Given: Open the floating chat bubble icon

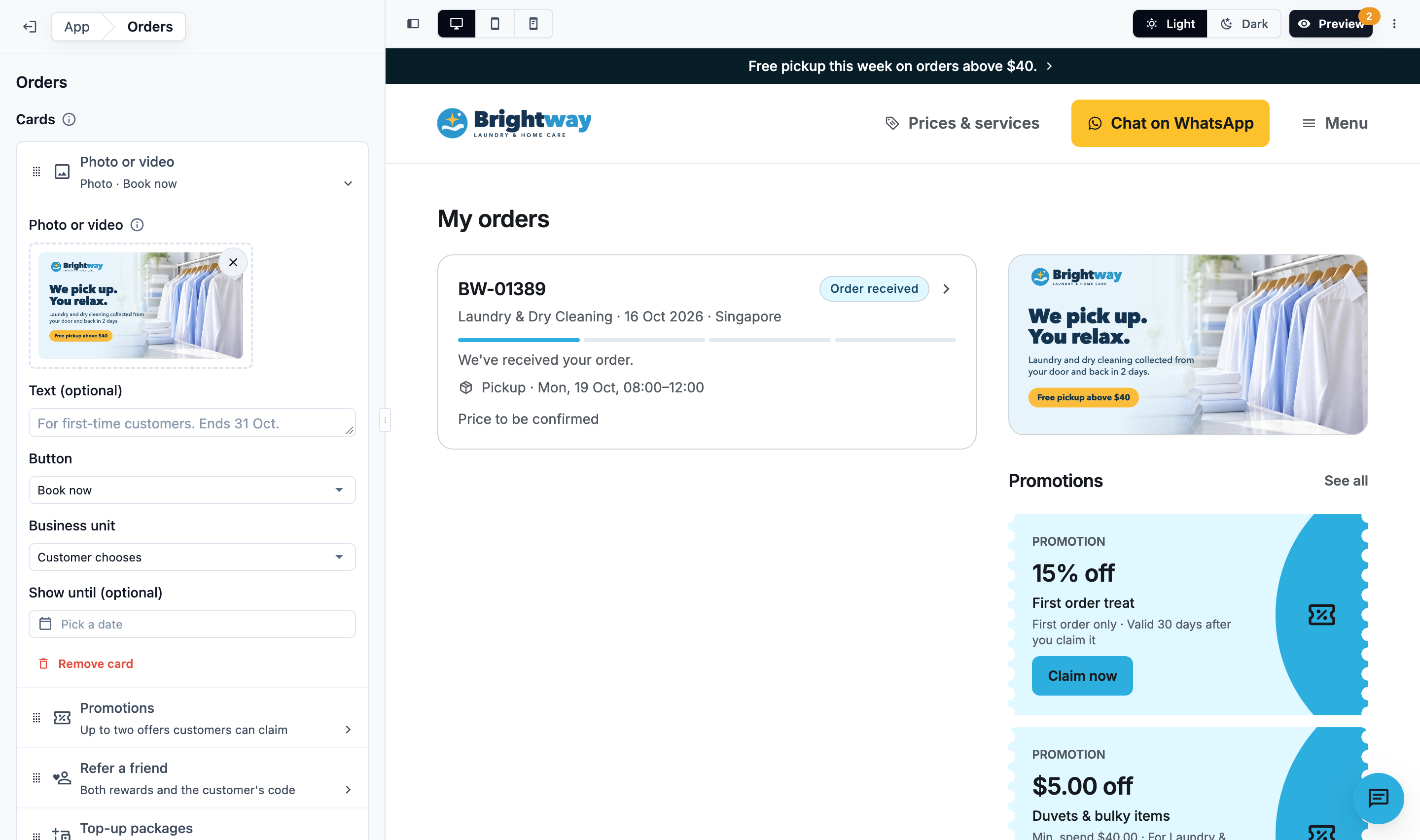Looking at the screenshot, I should pos(1378,798).
